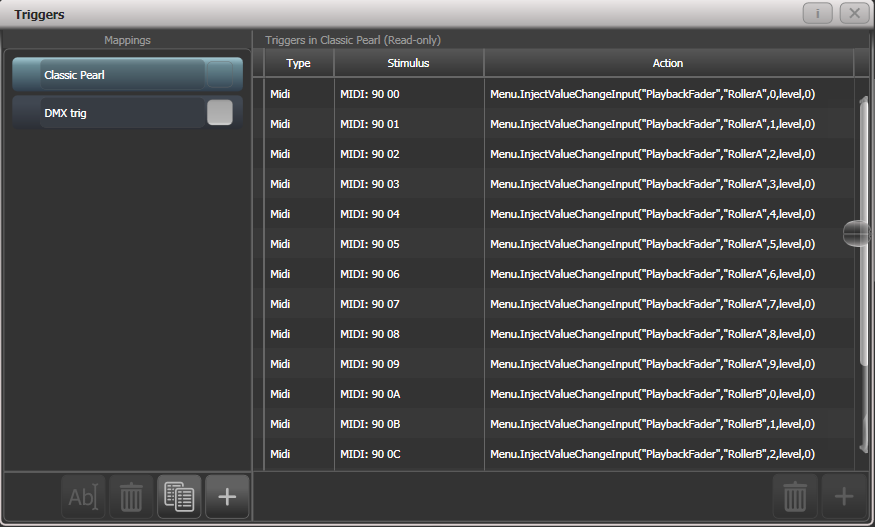Viewport: 875px width, 527px height.
Task: Select the MIDI: 90 06 stimulus cell
Action: coord(409,274)
